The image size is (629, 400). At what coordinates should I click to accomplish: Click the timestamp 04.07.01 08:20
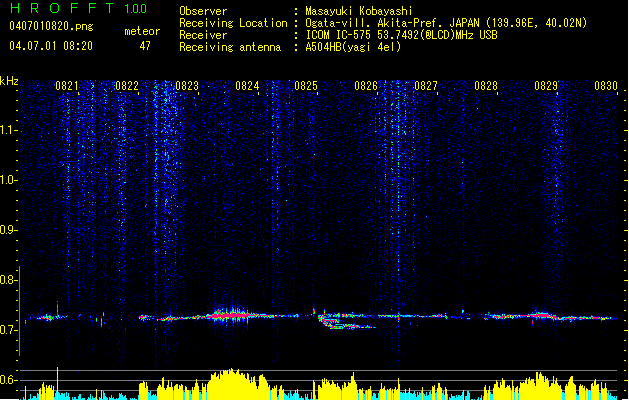coord(51,46)
